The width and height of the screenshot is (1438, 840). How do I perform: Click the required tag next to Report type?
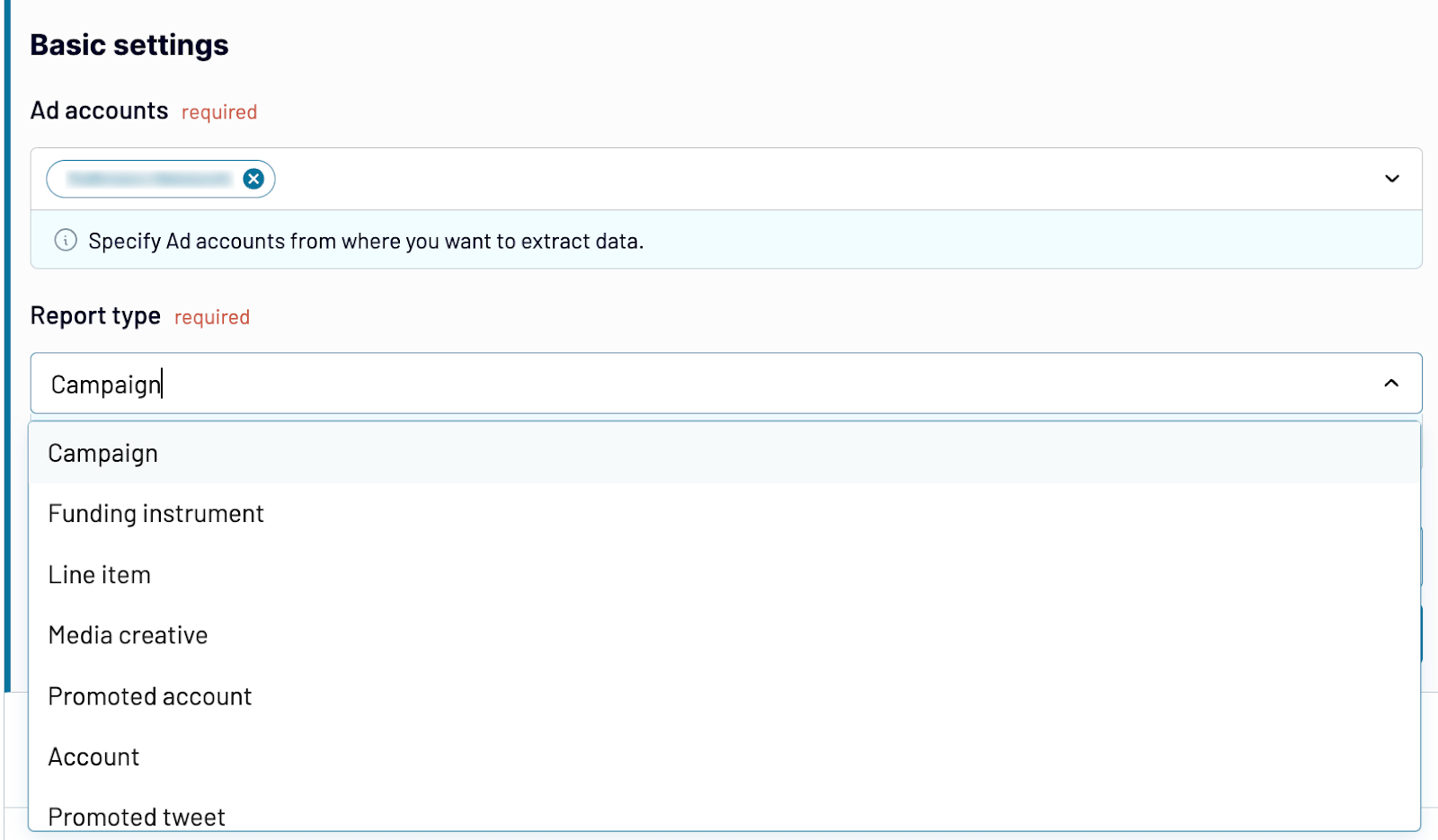coord(212,317)
